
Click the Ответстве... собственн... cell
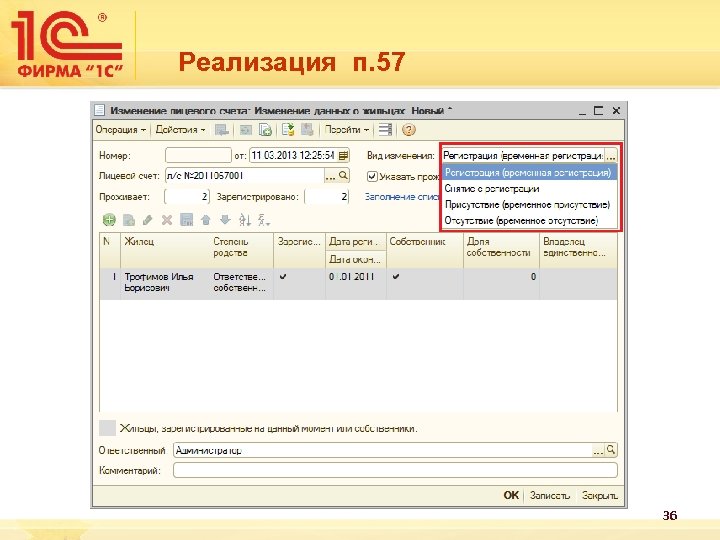tap(242, 283)
